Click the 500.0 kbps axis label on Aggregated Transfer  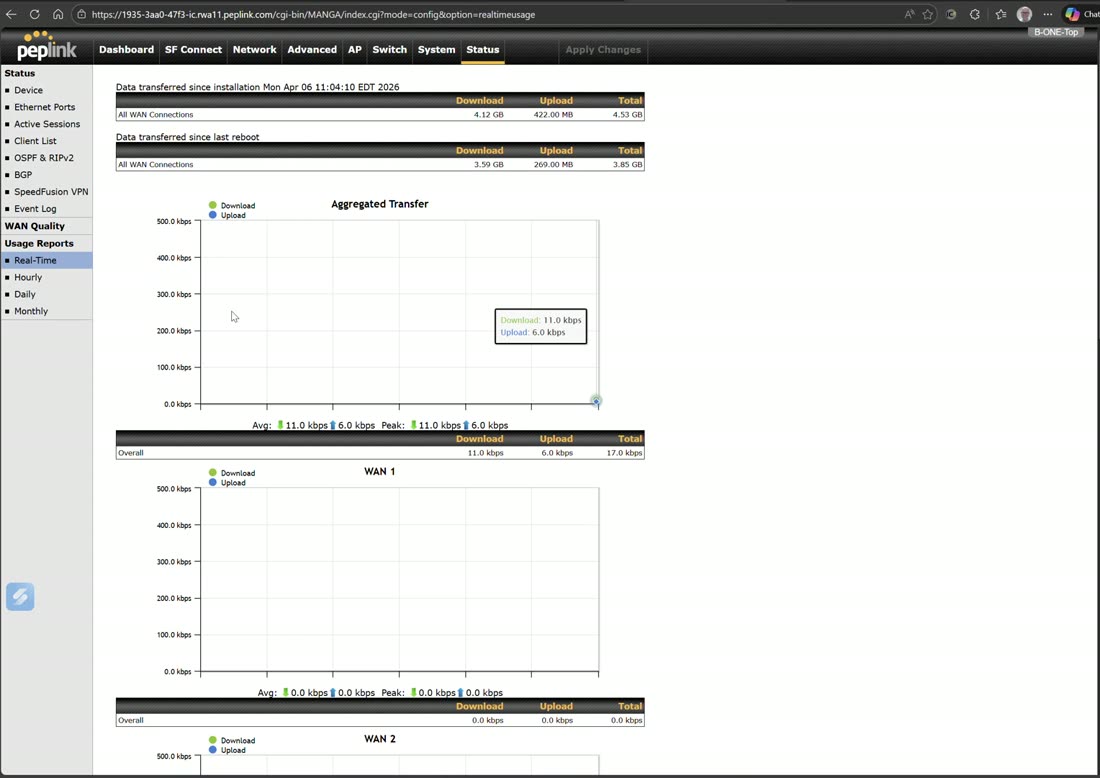[x=173, y=222]
